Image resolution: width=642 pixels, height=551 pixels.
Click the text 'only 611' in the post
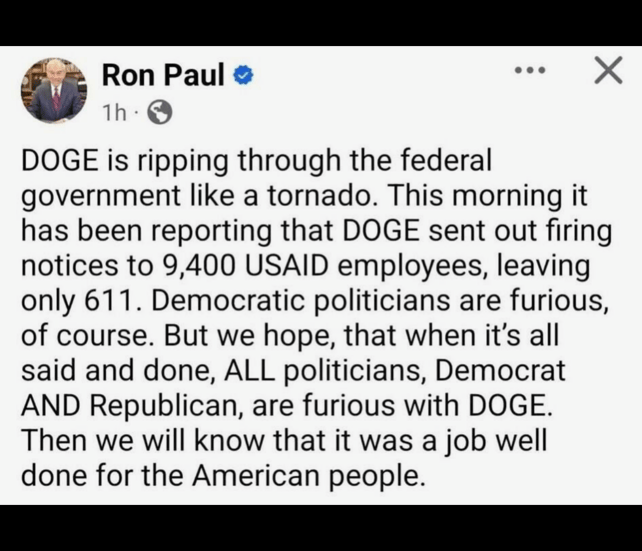point(78,301)
